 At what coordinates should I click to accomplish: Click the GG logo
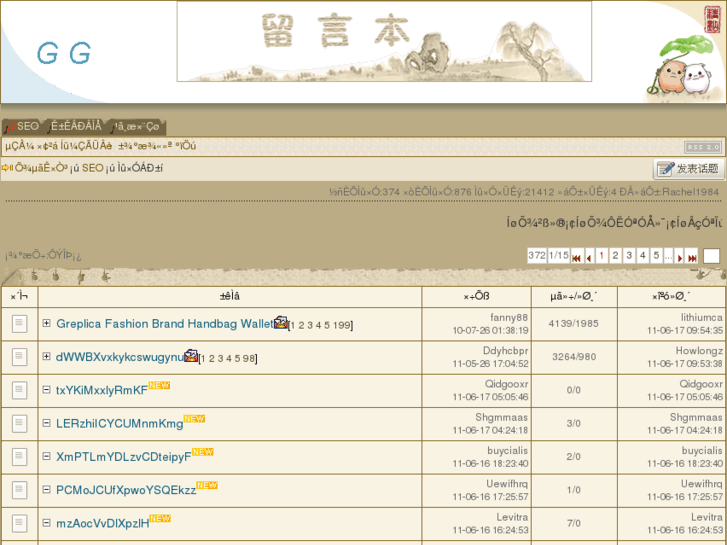[x=64, y=53]
